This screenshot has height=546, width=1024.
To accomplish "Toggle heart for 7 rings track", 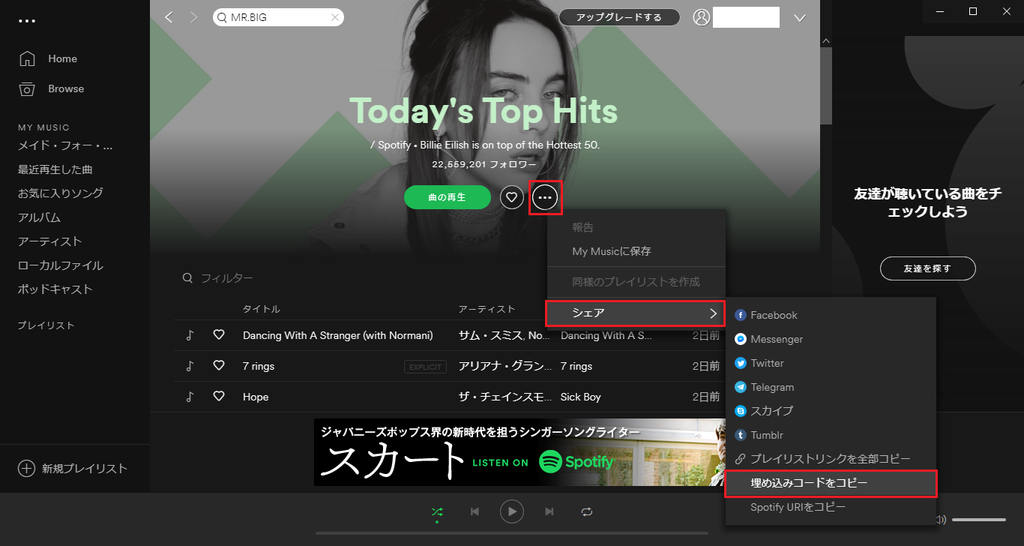I will (219, 366).
